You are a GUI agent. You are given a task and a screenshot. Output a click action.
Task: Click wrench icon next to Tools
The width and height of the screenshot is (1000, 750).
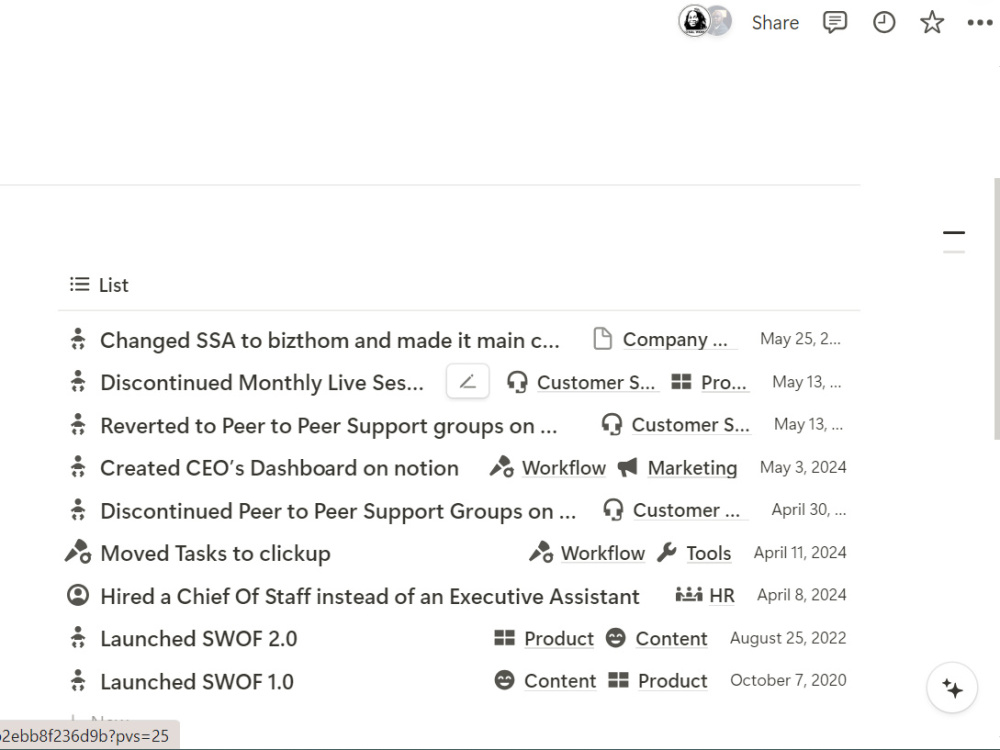666,552
